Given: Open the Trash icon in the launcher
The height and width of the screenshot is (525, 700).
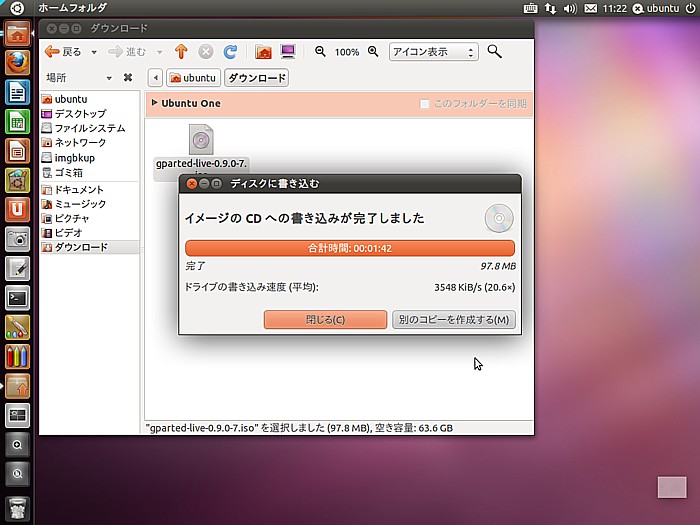Looking at the screenshot, I should tap(17, 509).
